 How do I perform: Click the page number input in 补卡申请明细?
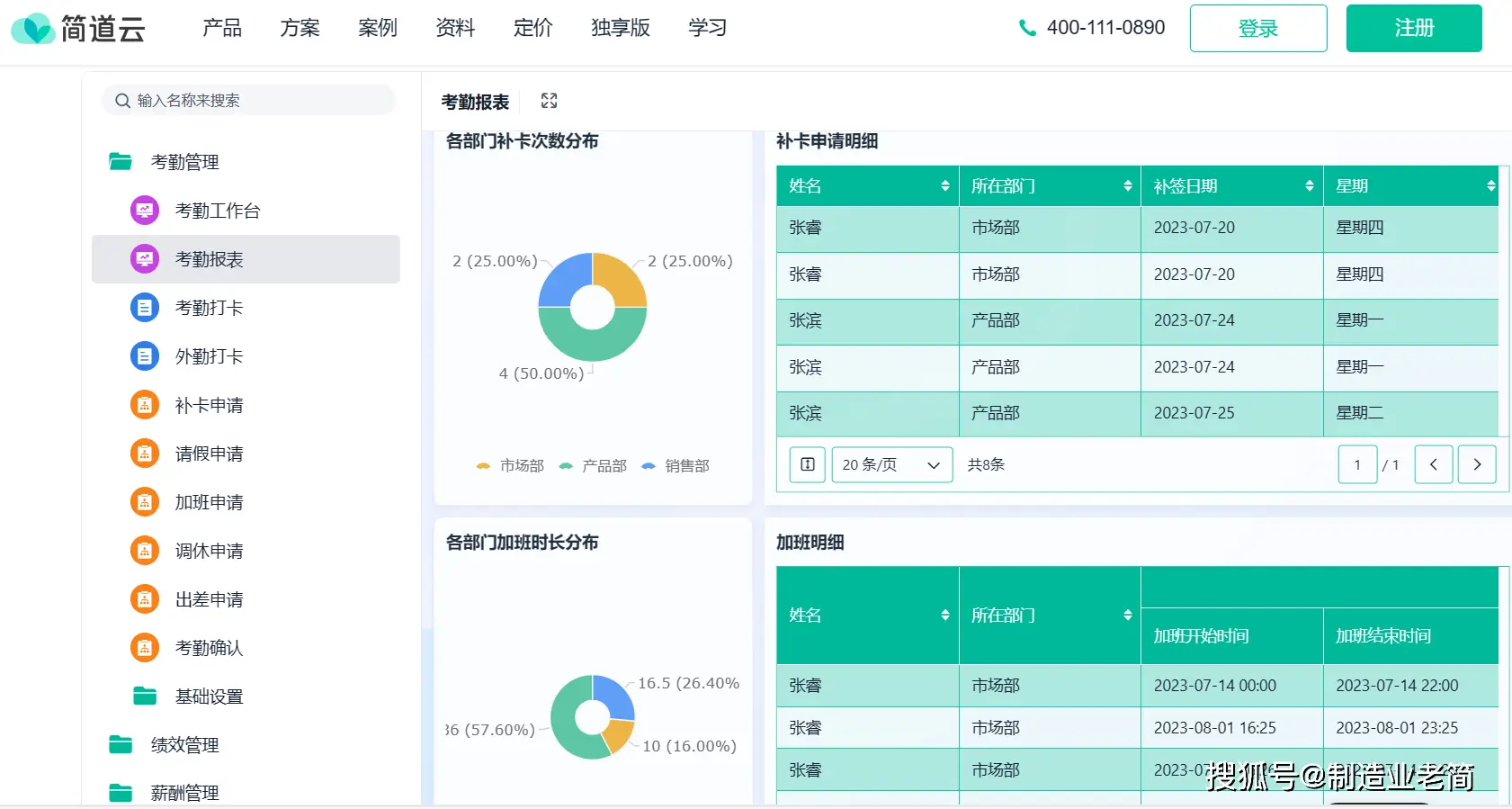point(1357,464)
